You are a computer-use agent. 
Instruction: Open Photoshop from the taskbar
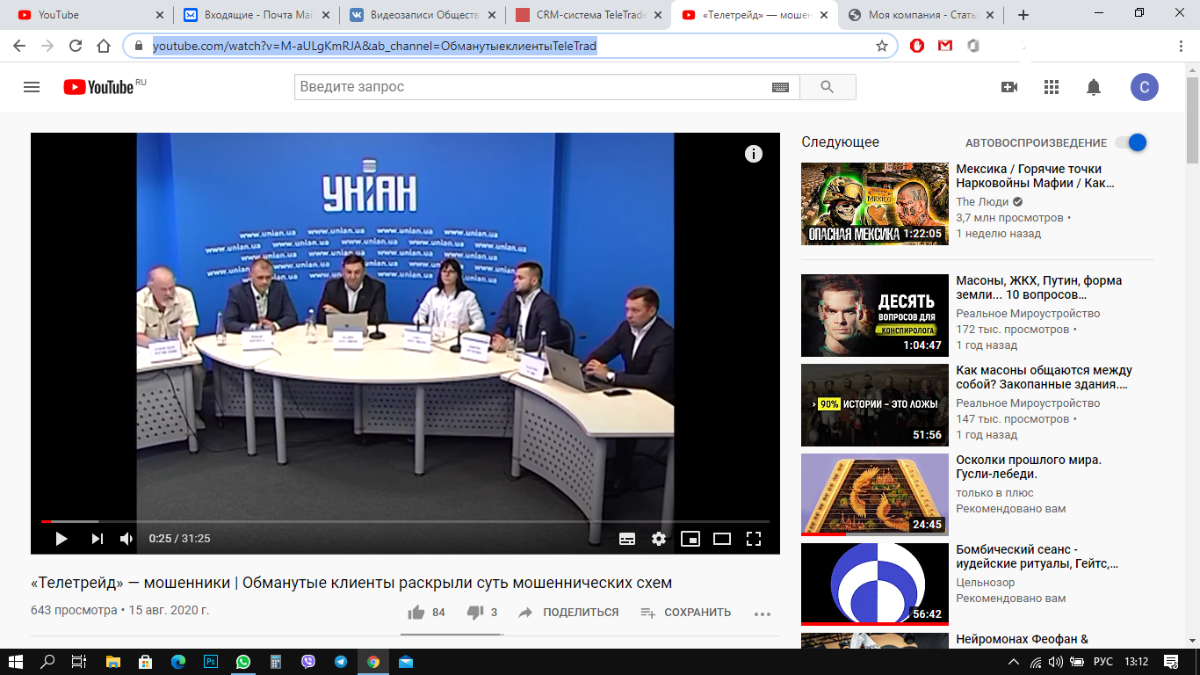pyautogui.click(x=211, y=662)
